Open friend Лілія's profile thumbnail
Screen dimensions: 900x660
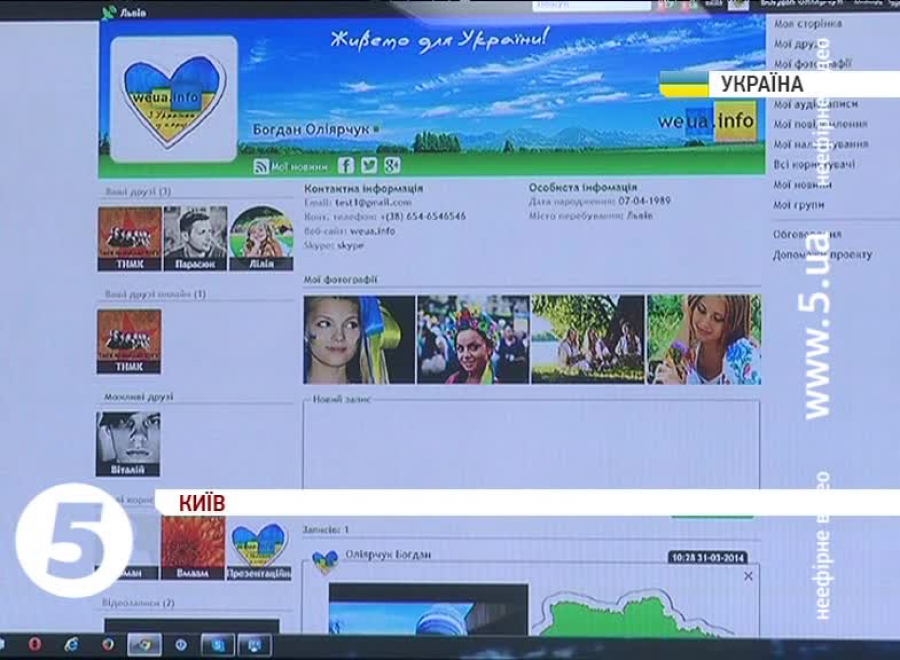pyautogui.click(x=261, y=238)
